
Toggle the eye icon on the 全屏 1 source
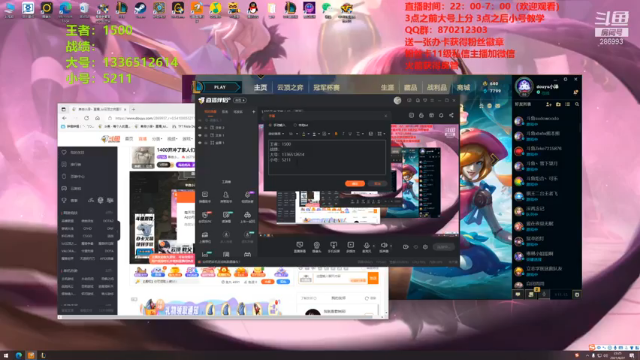(200, 143)
